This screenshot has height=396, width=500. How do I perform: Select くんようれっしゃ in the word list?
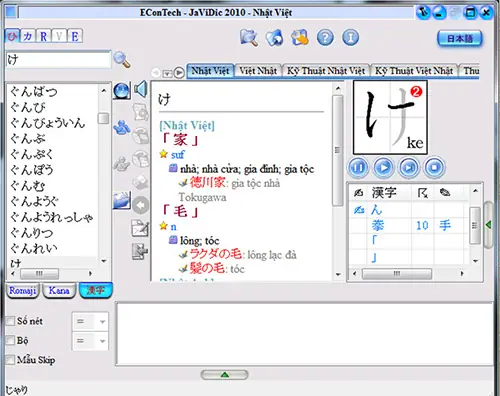pos(52,217)
